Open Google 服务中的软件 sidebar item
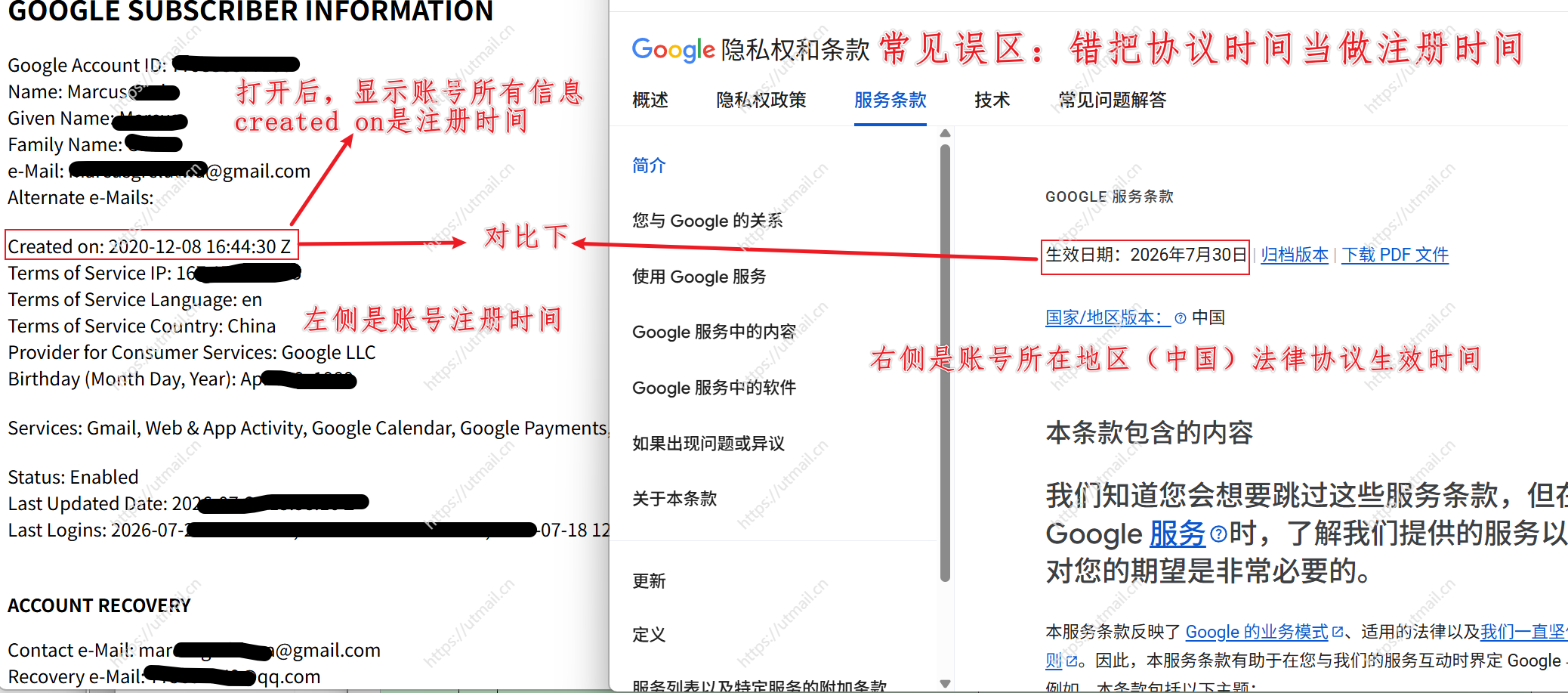 [715, 388]
